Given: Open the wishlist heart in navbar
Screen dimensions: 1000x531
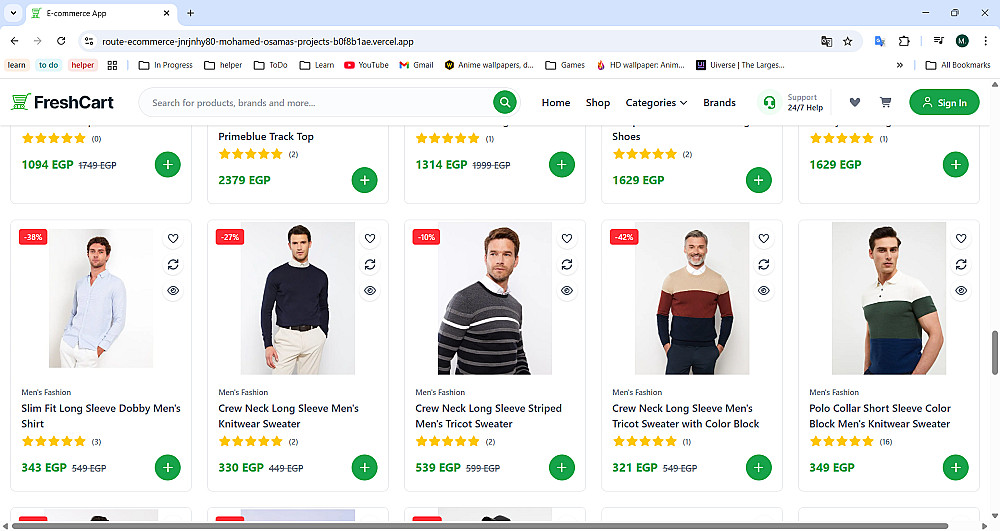Looking at the screenshot, I should (x=855, y=102).
